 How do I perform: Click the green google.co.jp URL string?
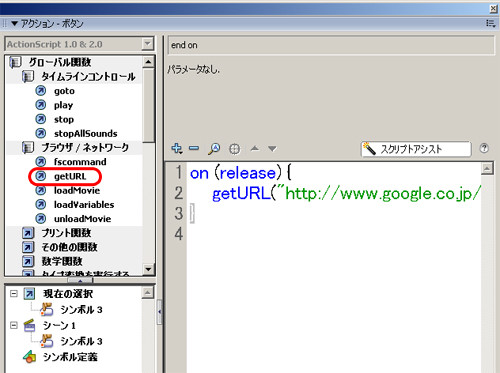(382, 194)
